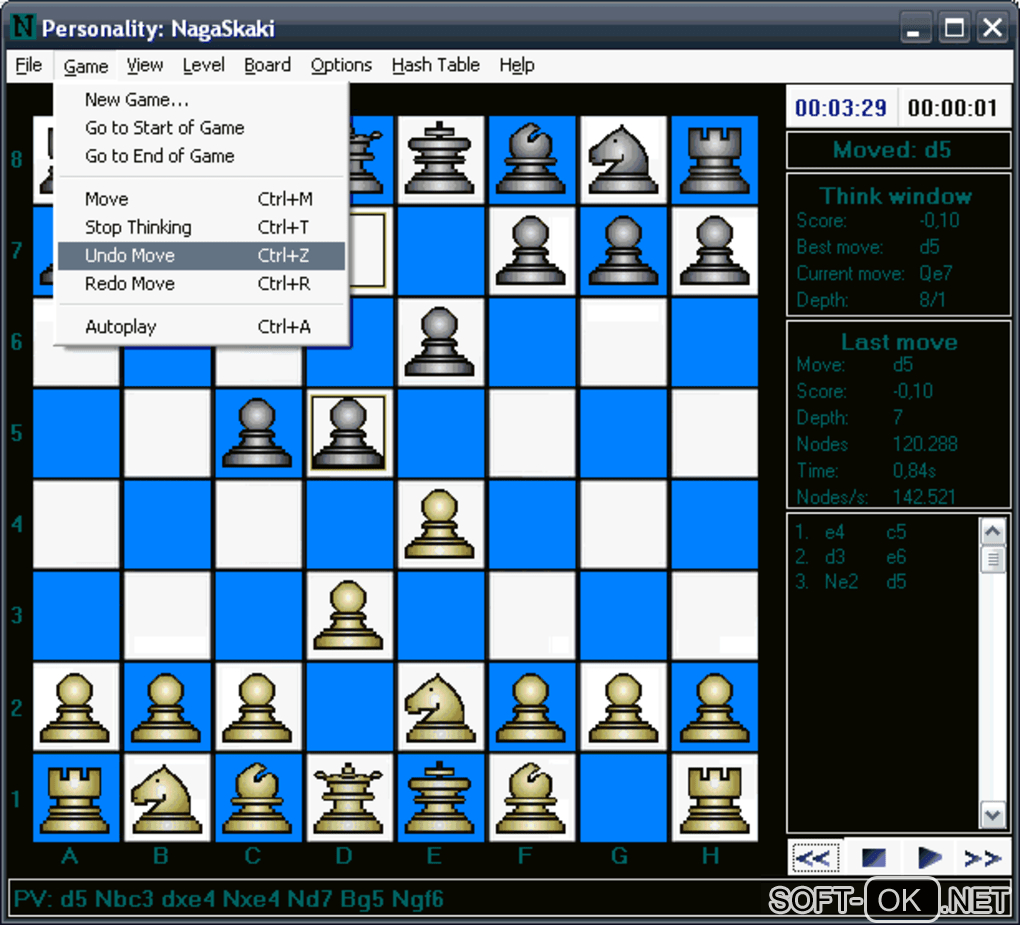The image size is (1020, 925).
Task: Select Undo Move in the Game menu
Action: tap(201, 256)
